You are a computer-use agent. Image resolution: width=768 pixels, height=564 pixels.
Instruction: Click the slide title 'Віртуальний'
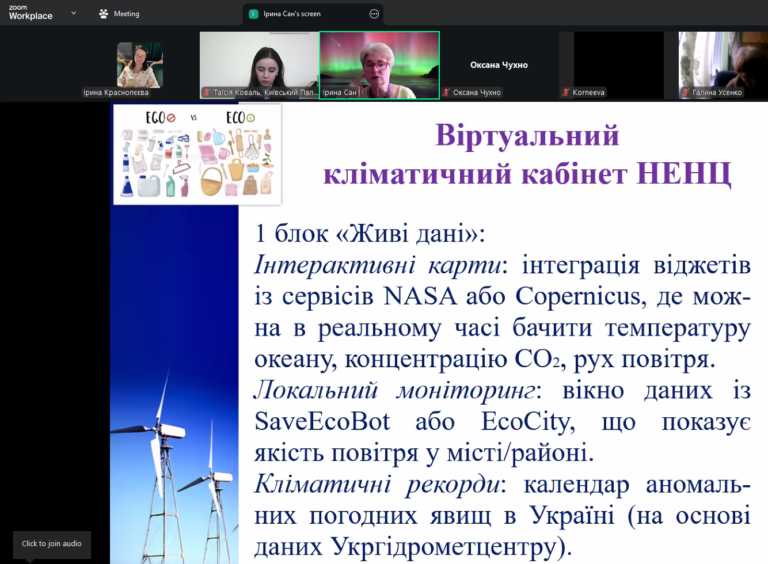pyautogui.click(x=528, y=135)
